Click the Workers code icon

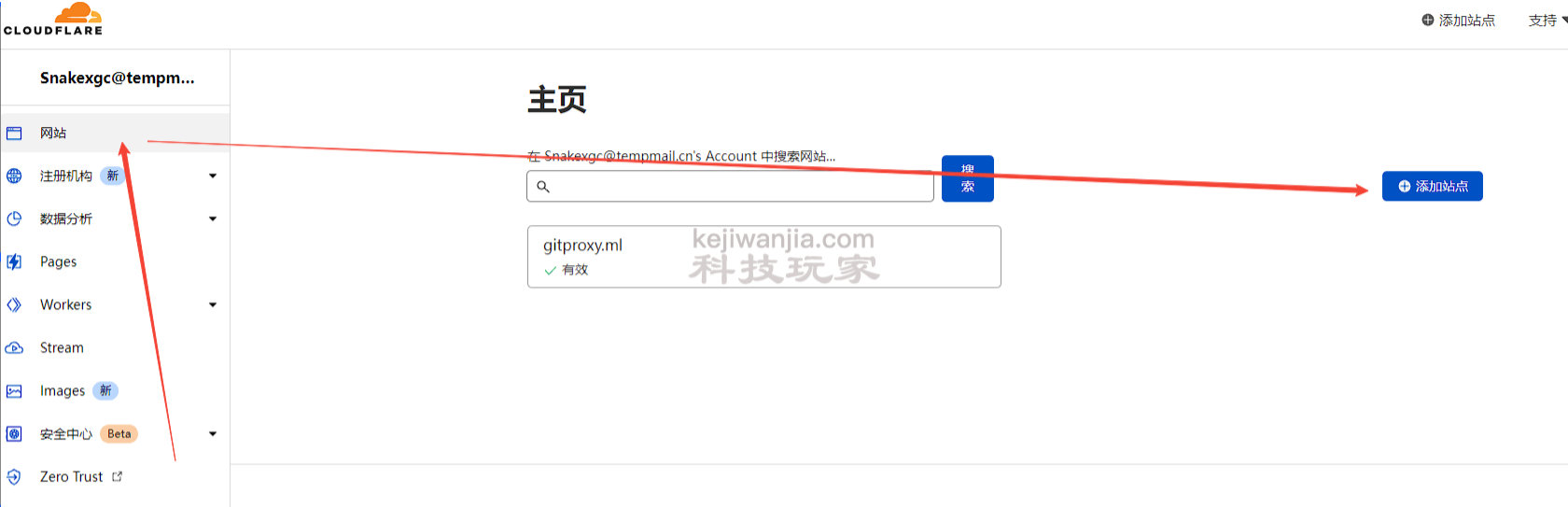click(14, 304)
